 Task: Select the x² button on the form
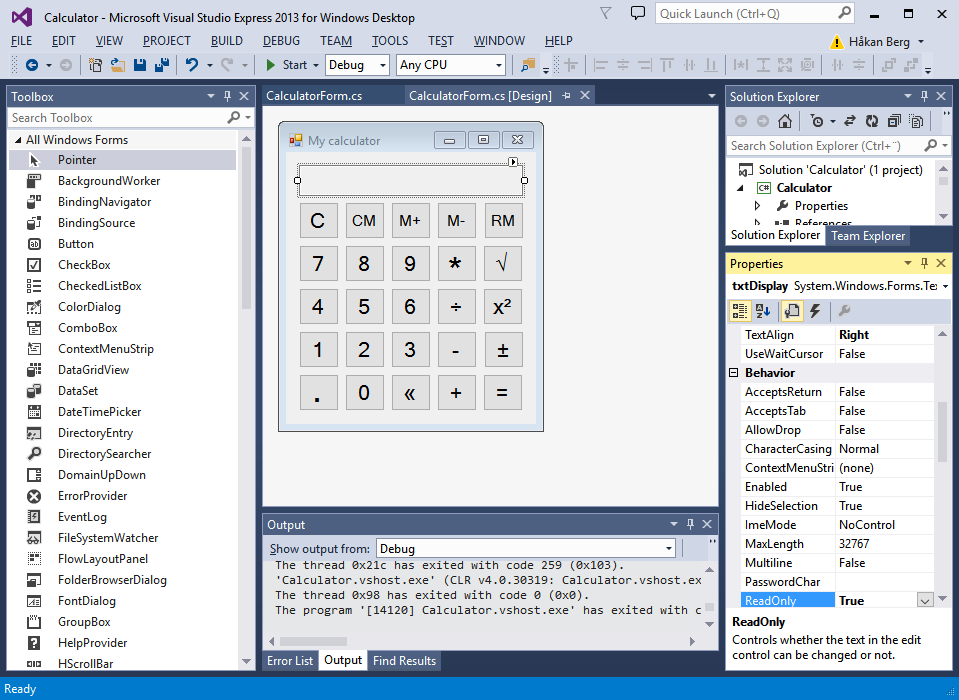click(x=503, y=306)
